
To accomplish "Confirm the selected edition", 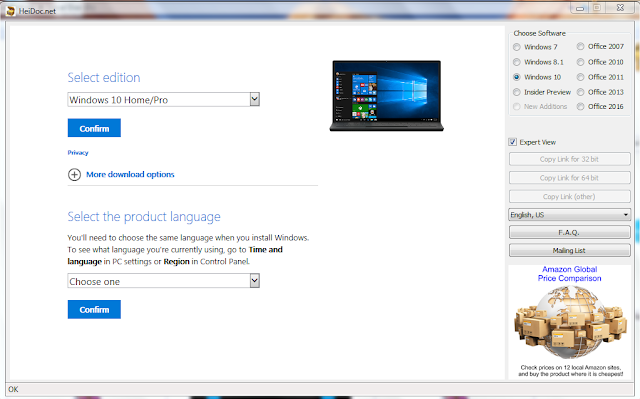I will 94,129.
